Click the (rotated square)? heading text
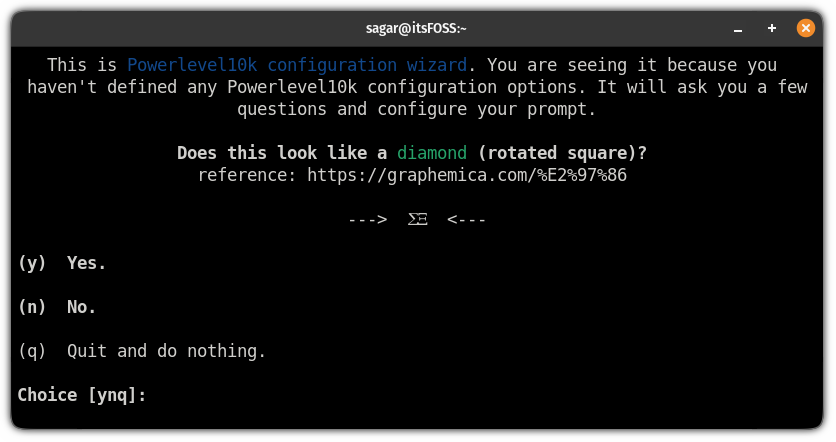 [x=562, y=153]
